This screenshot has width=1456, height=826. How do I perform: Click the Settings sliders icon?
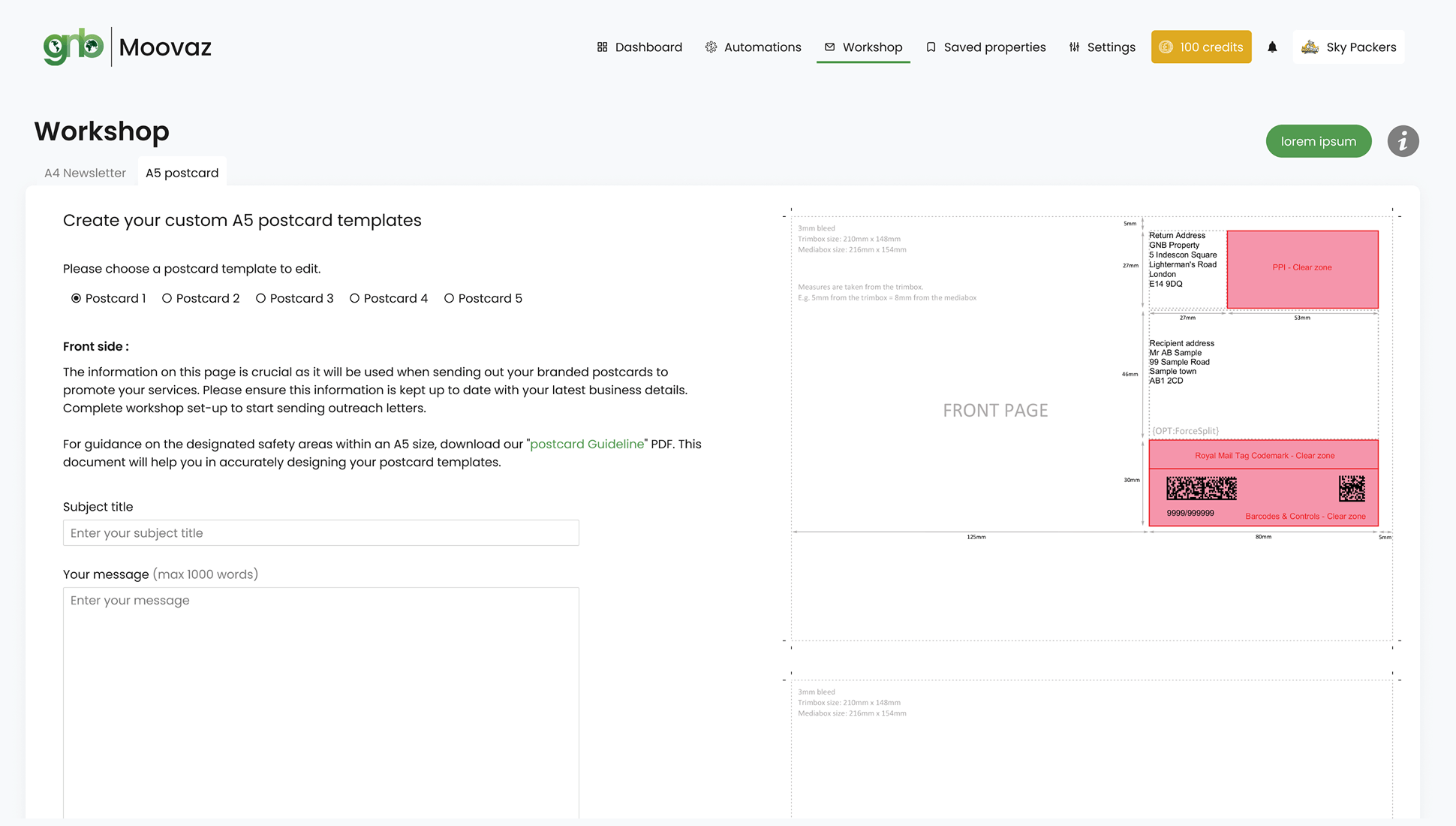point(1074,47)
